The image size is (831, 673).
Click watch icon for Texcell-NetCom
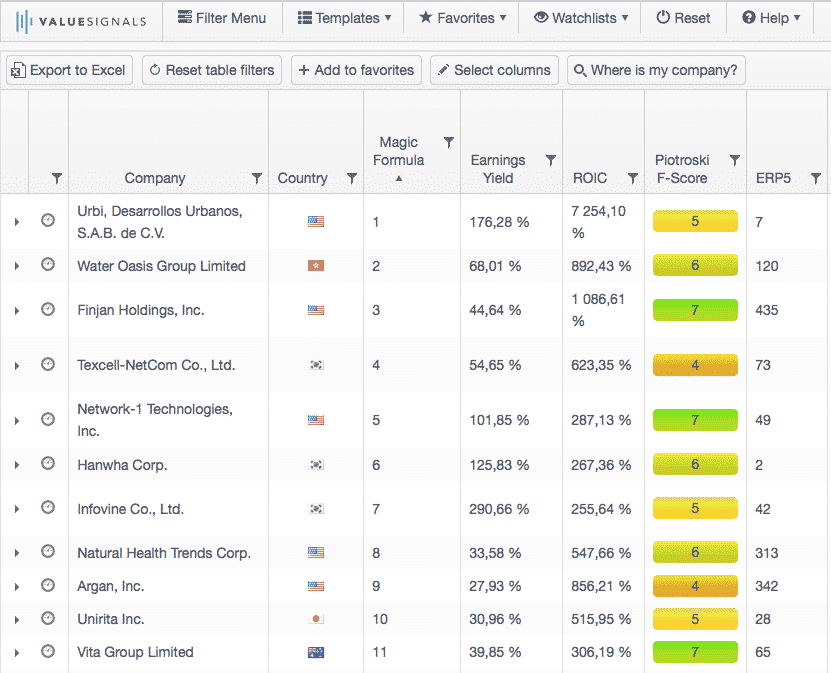point(48,364)
